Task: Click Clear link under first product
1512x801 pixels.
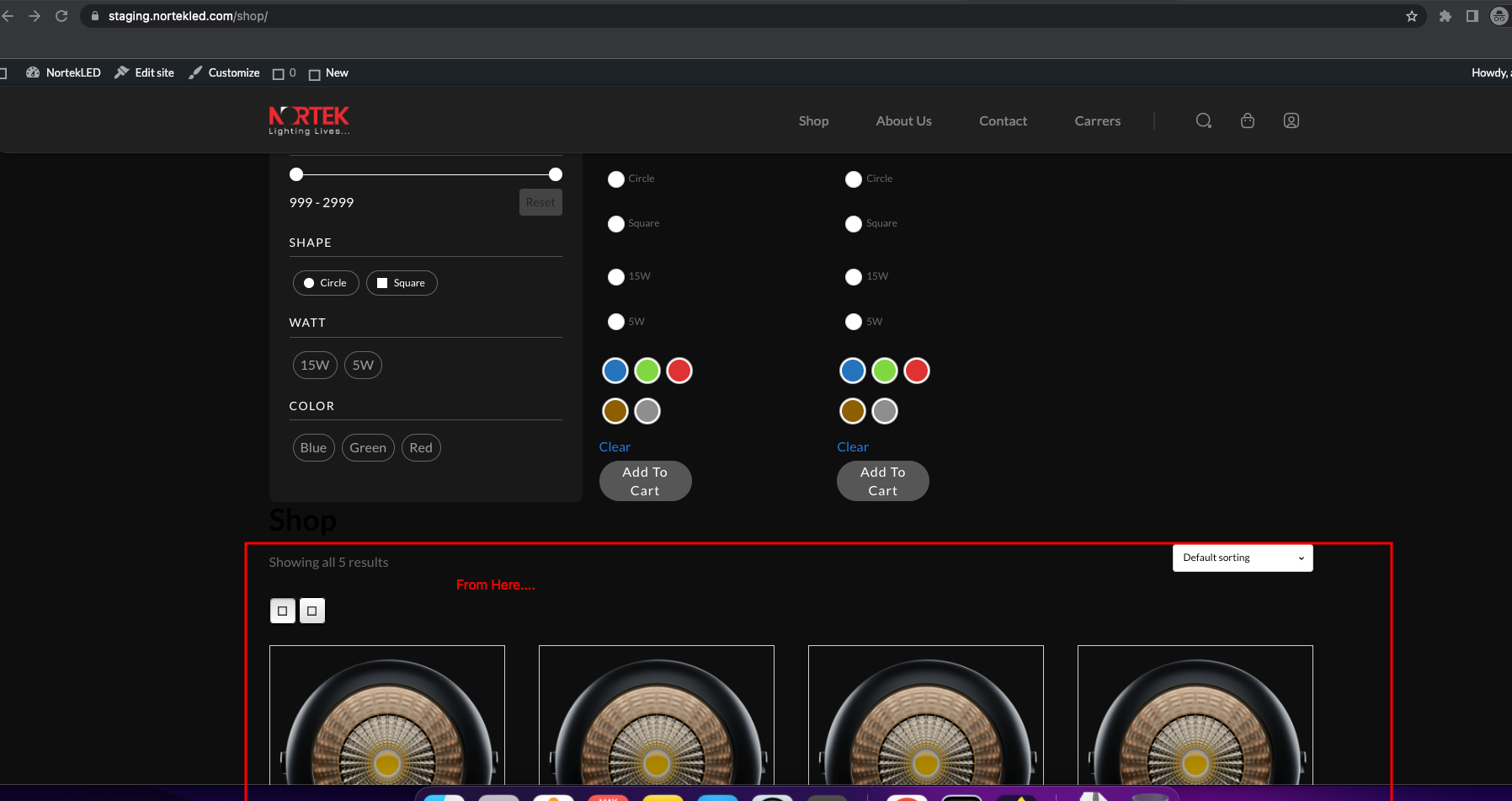Action: coord(615,447)
